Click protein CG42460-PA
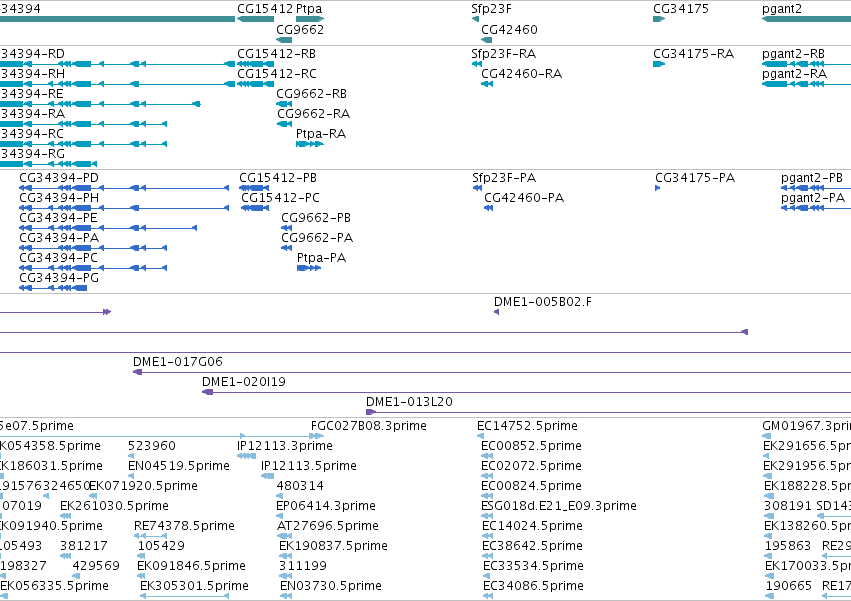Screen dimensions: 851x601 (x=524, y=198)
